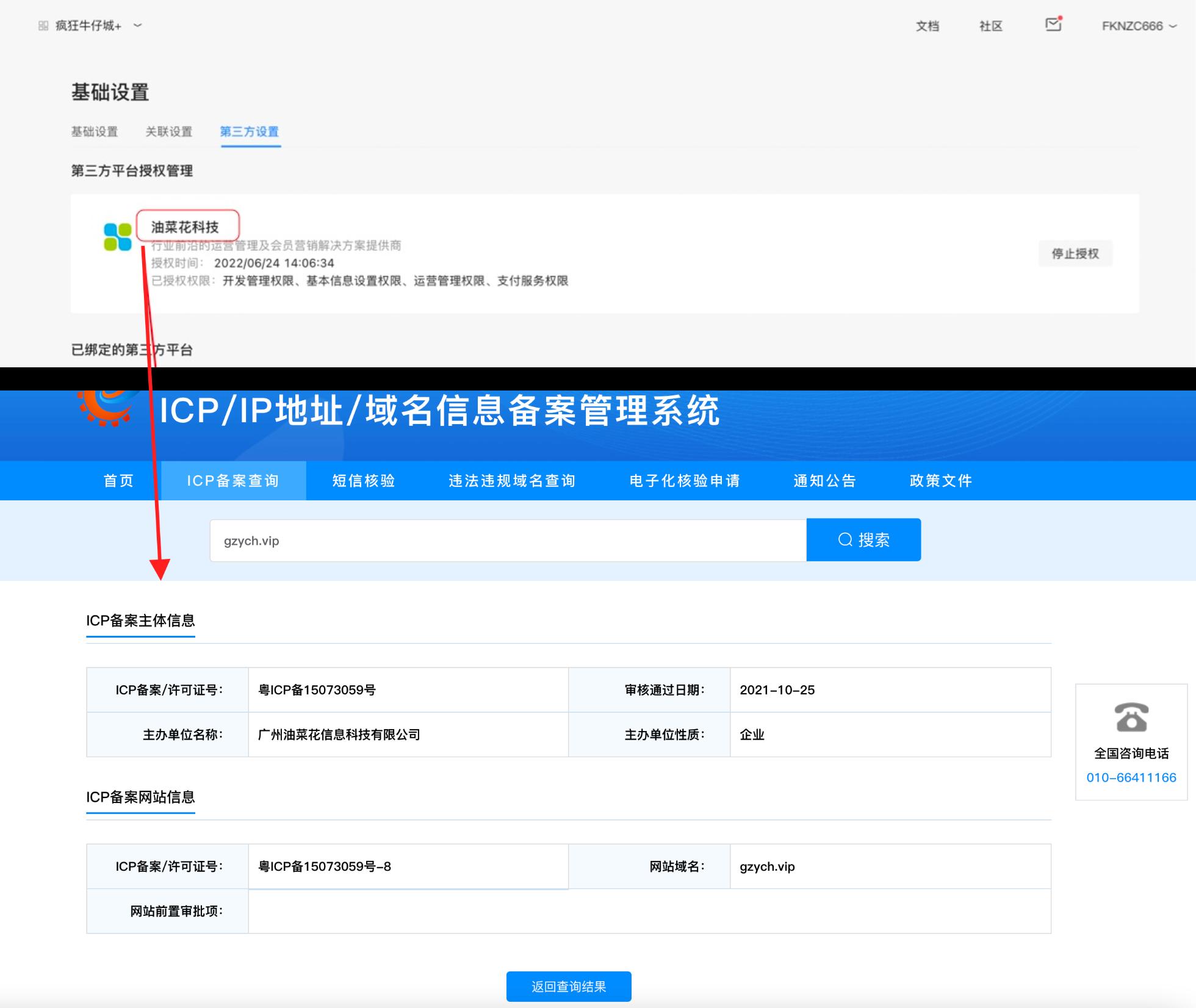
Task: Click the telephone icon above 全国咨询电话
Action: pyautogui.click(x=1131, y=718)
